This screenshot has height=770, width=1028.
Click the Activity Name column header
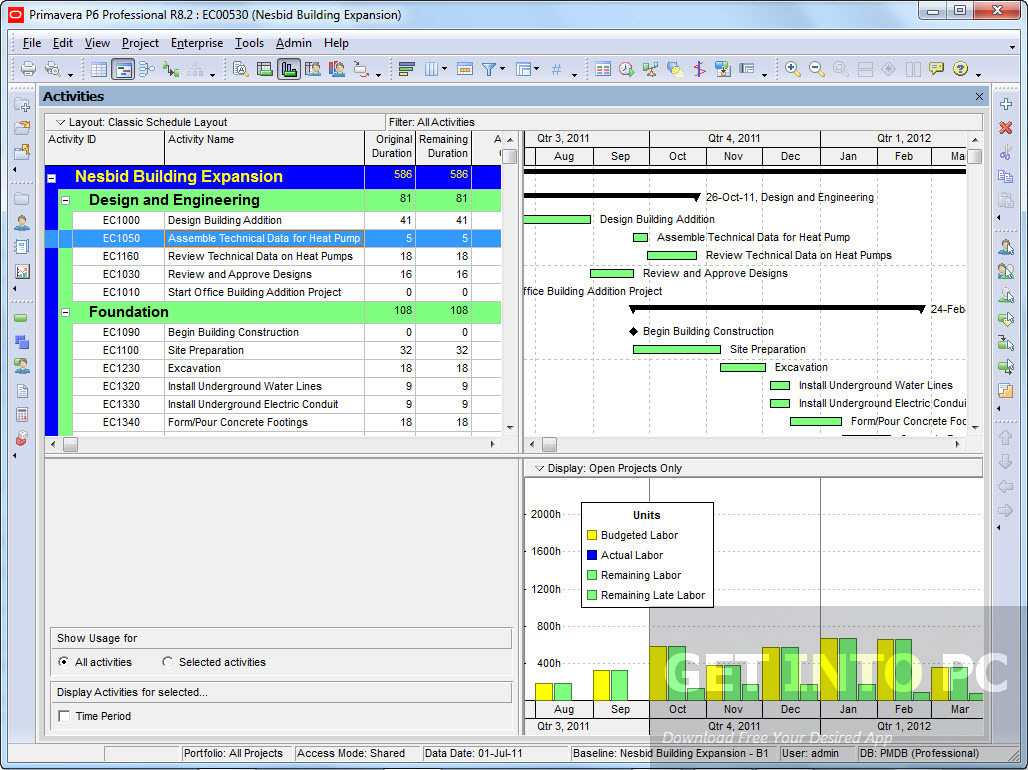[x=264, y=147]
